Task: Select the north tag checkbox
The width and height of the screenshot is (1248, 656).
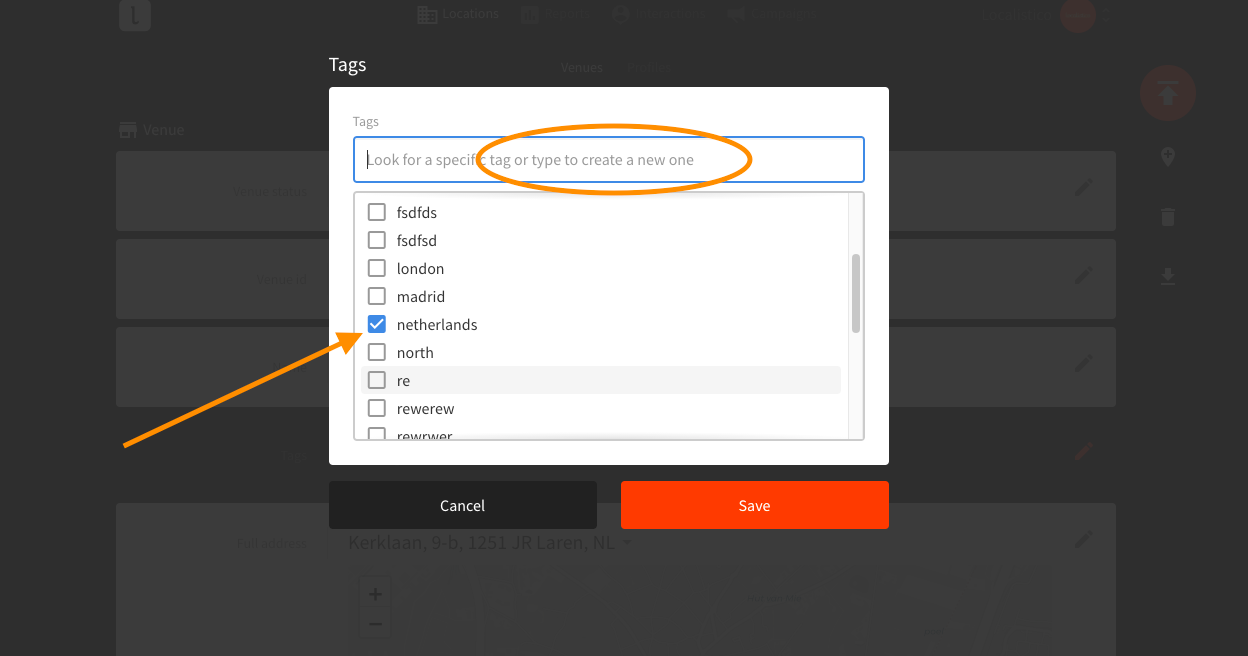Action: 377,352
